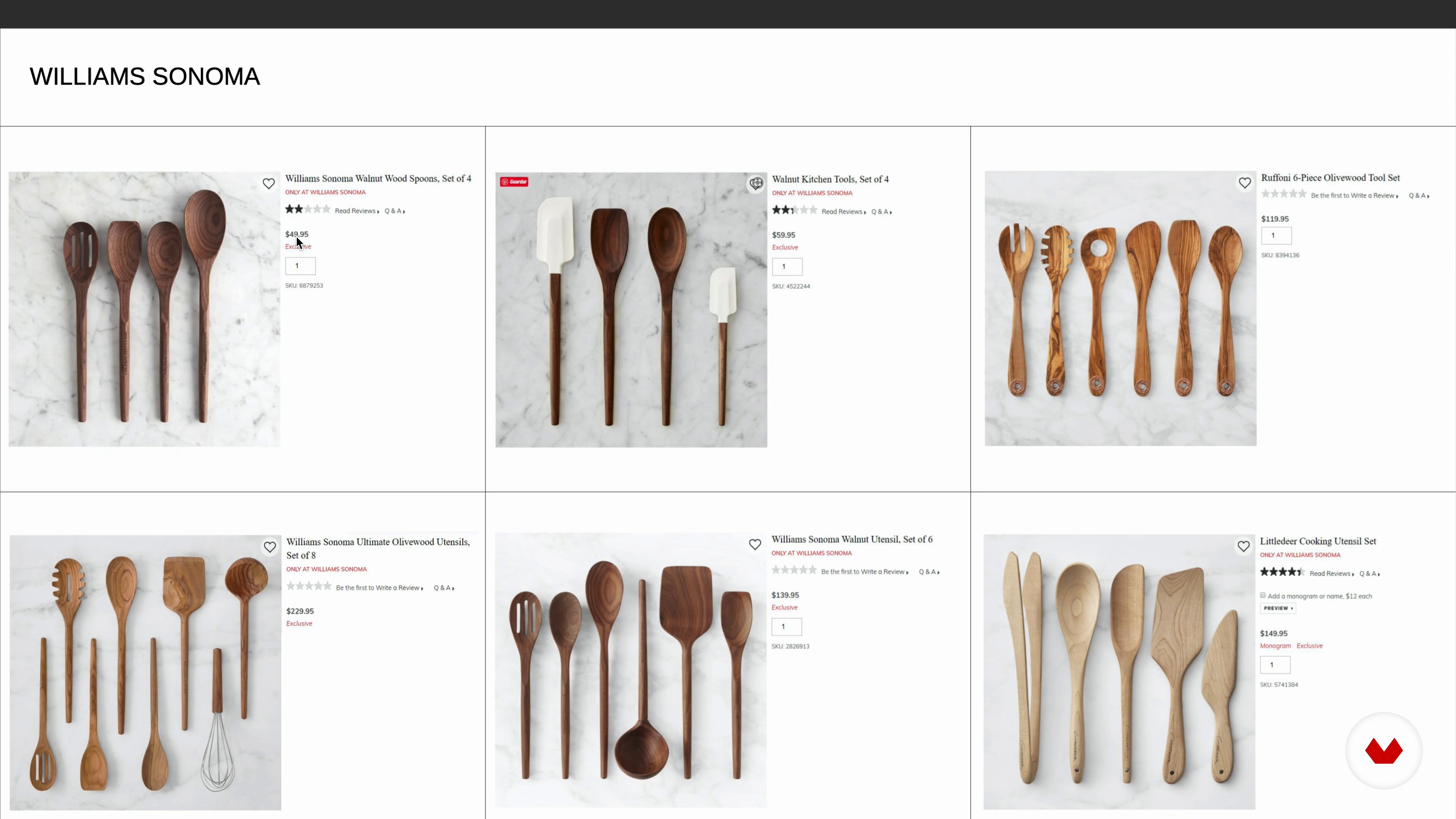1456x819 pixels.
Task: Click the PREVIEW monogram button
Action: (1278, 608)
